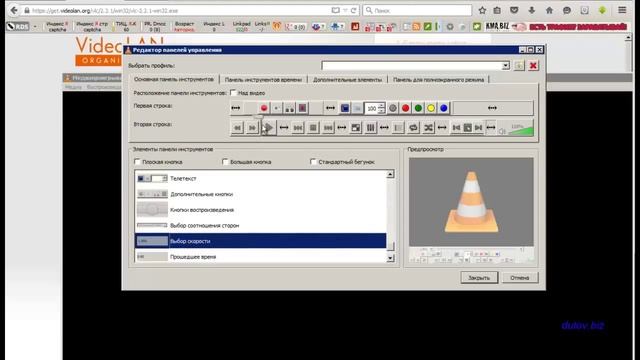The height and width of the screenshot is (360, 640).
Task: Click the browser home icon
Action: 549,11
